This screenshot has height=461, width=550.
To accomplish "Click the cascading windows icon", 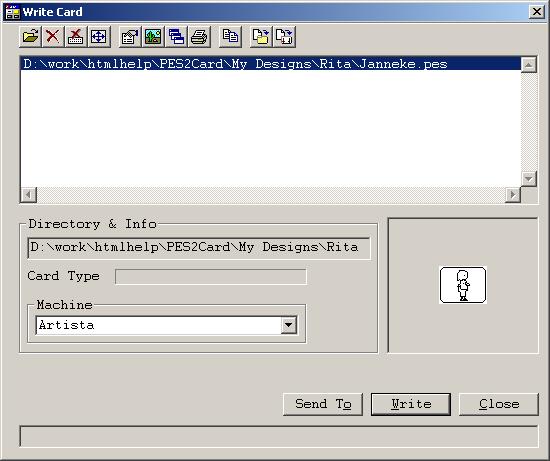I will click(x=176, y=36).
